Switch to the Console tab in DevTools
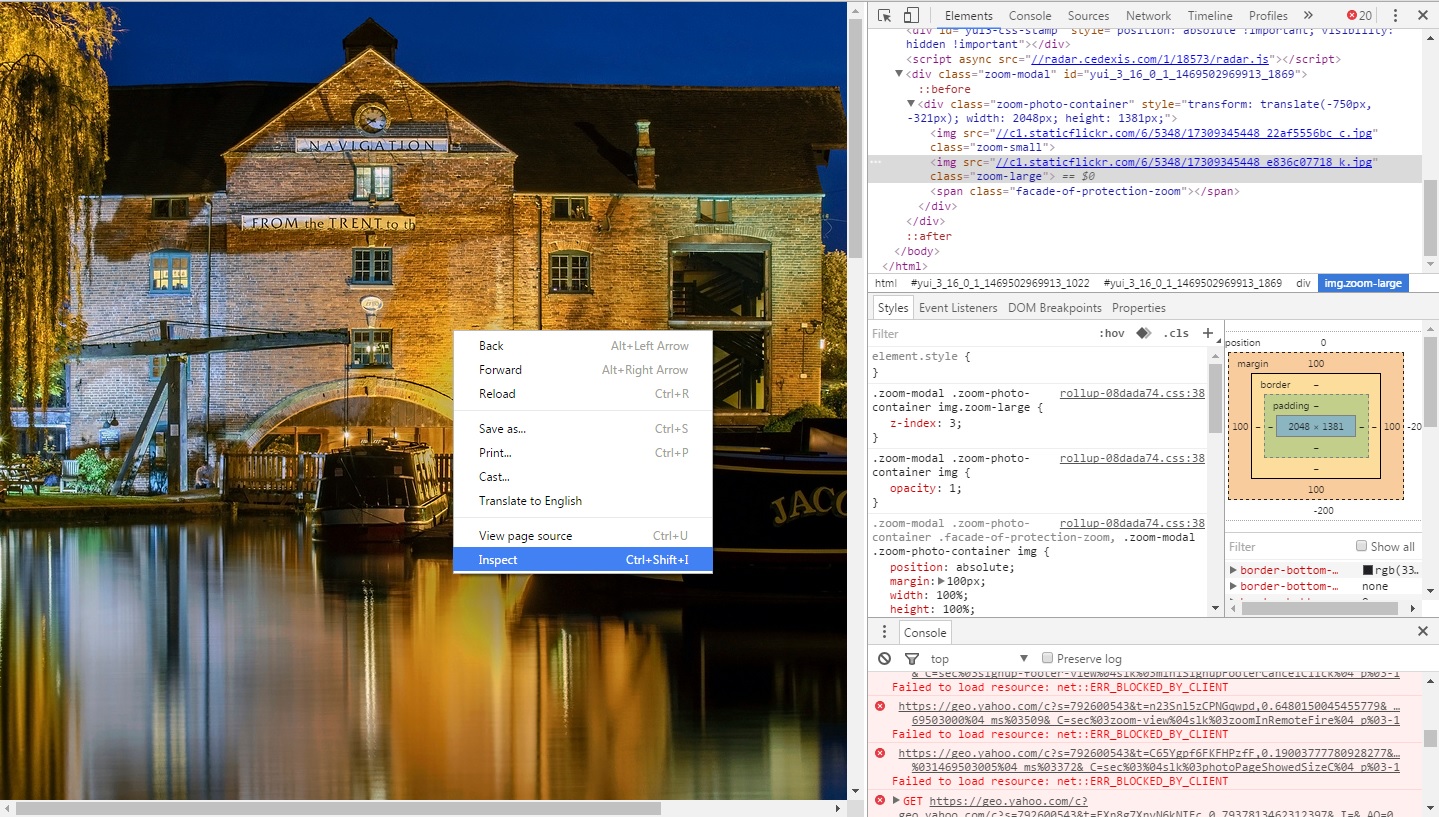Image resolution: width=1439 pixels, height=817 pixels. [x=1030, y=15]
